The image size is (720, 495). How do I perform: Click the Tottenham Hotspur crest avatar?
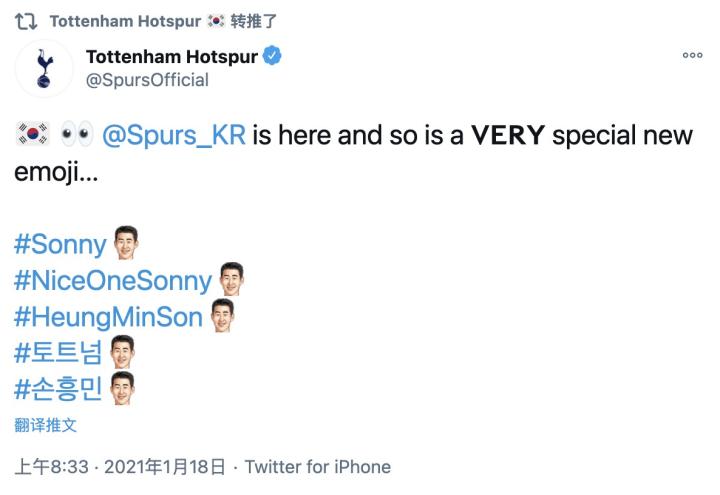42,67
